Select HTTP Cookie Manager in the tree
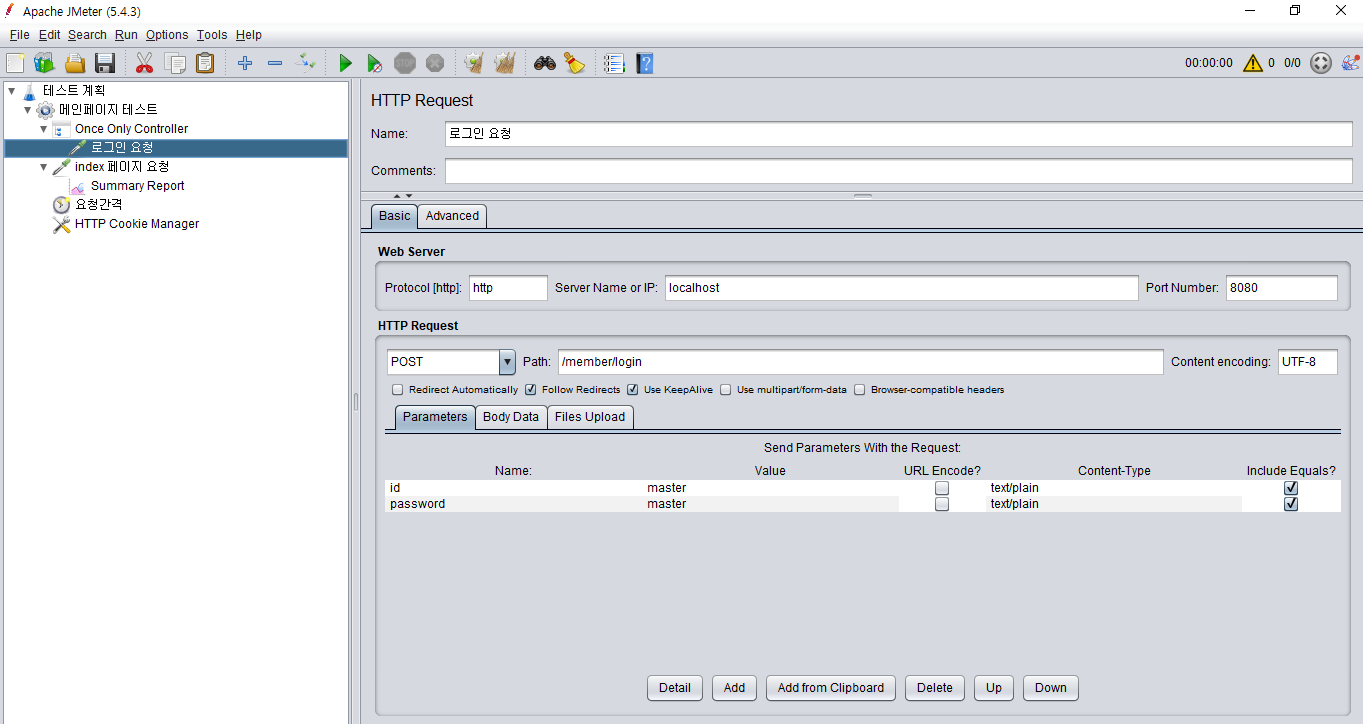The height and width of the screenshot is (724, 1363). pyautogui.click(x=136, y=224)
